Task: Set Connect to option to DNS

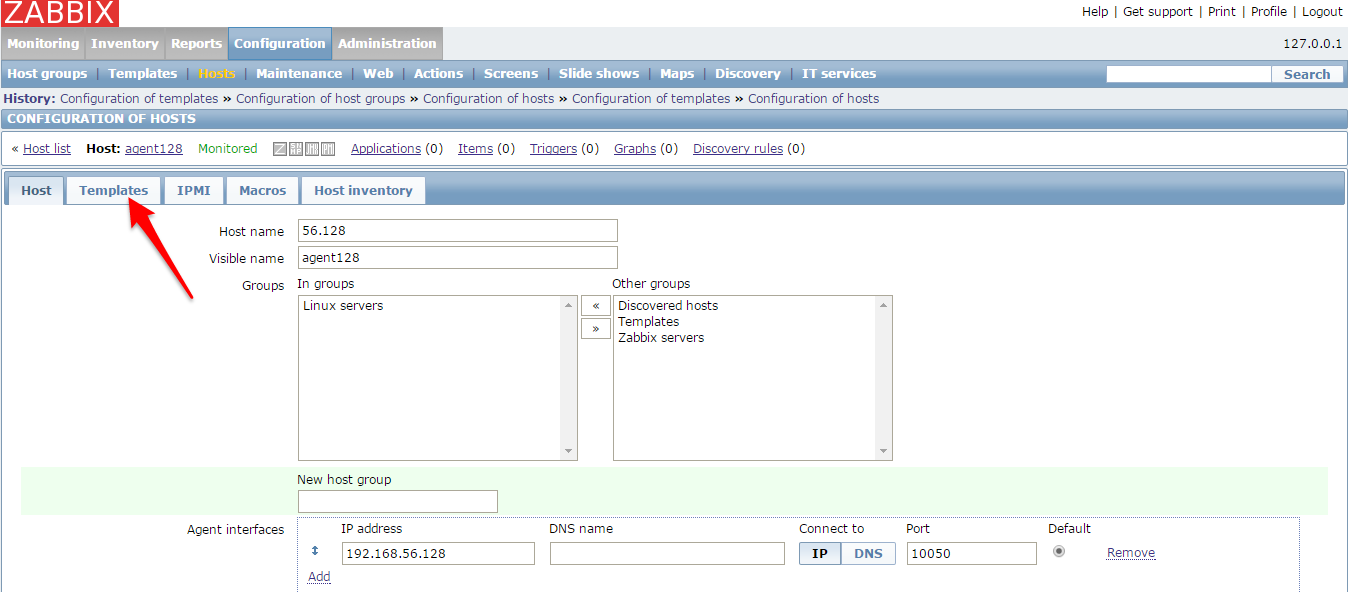Action: [868, 553]
